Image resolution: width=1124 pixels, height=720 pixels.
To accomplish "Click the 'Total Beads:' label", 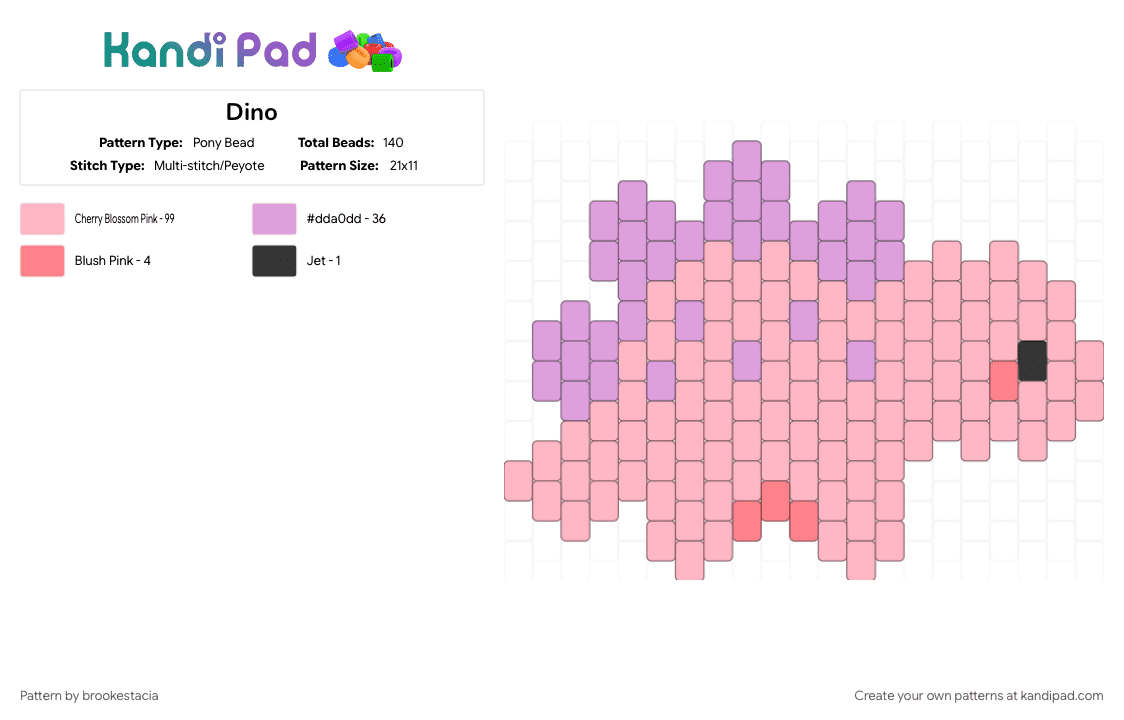I will click(336, 143).
